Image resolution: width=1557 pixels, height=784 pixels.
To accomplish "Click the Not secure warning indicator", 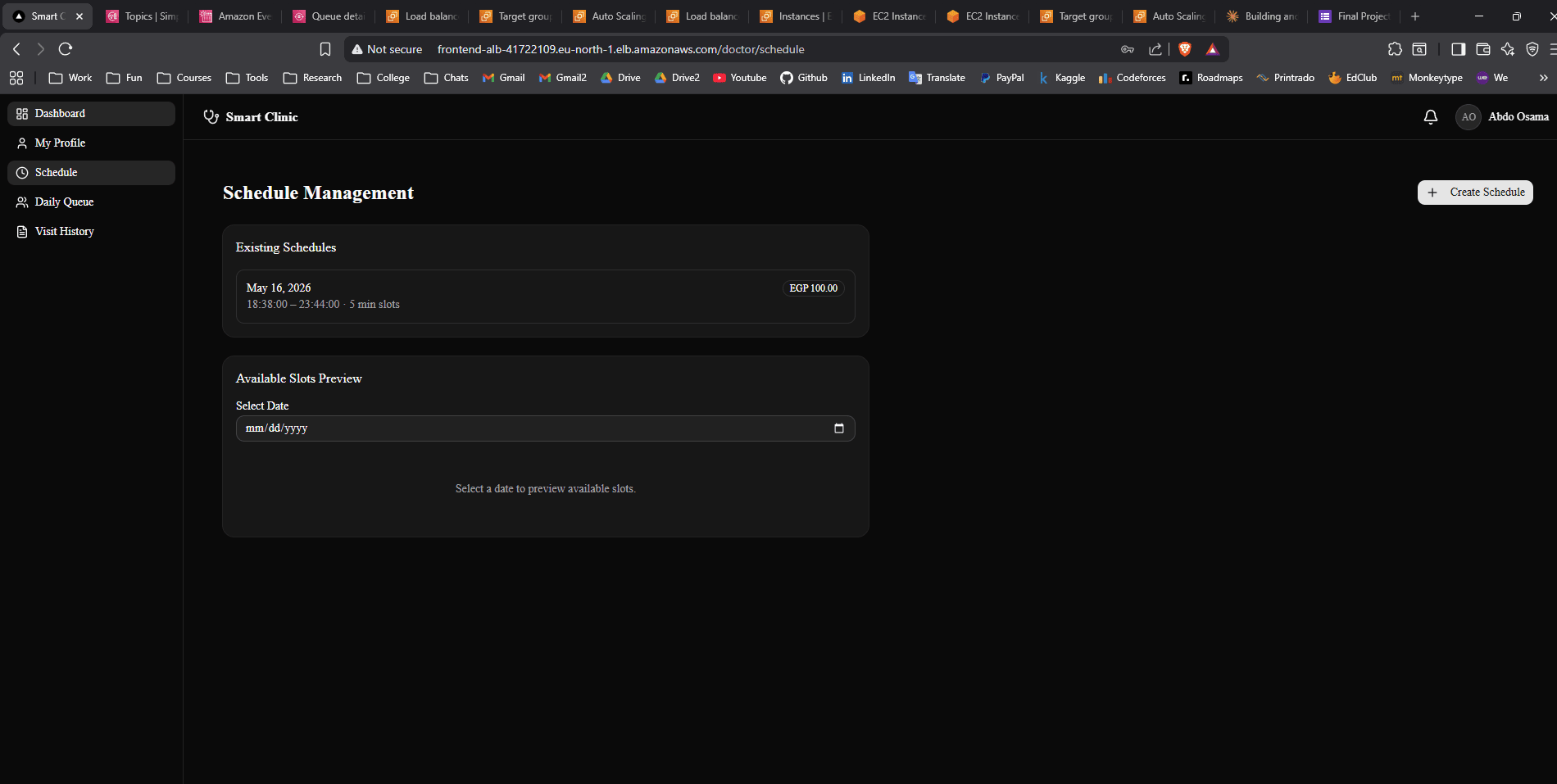I will pyautogui.click(x=387, y=49).
